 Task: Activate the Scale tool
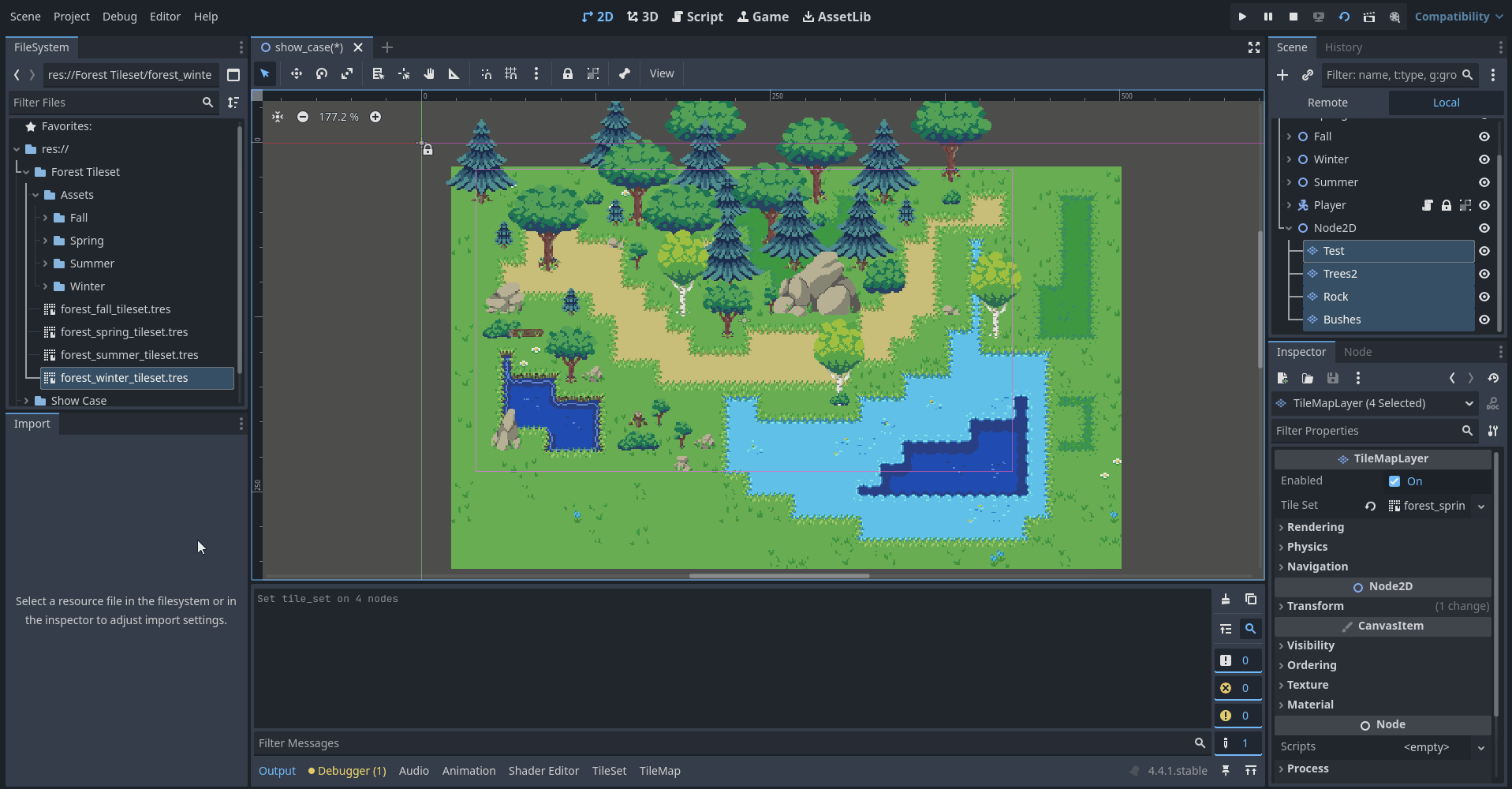point(347,73)
